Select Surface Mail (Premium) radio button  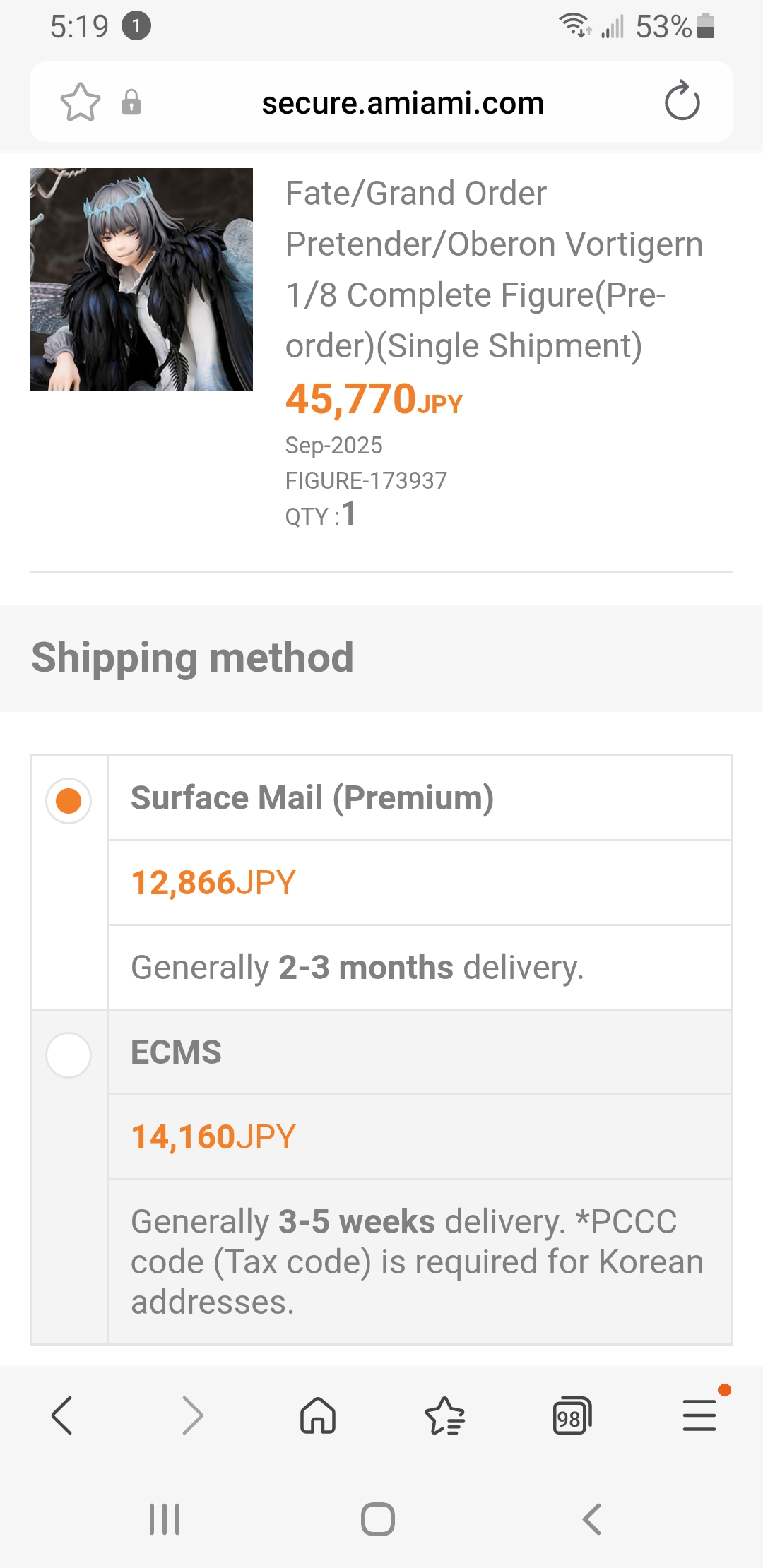coord(69,801)
